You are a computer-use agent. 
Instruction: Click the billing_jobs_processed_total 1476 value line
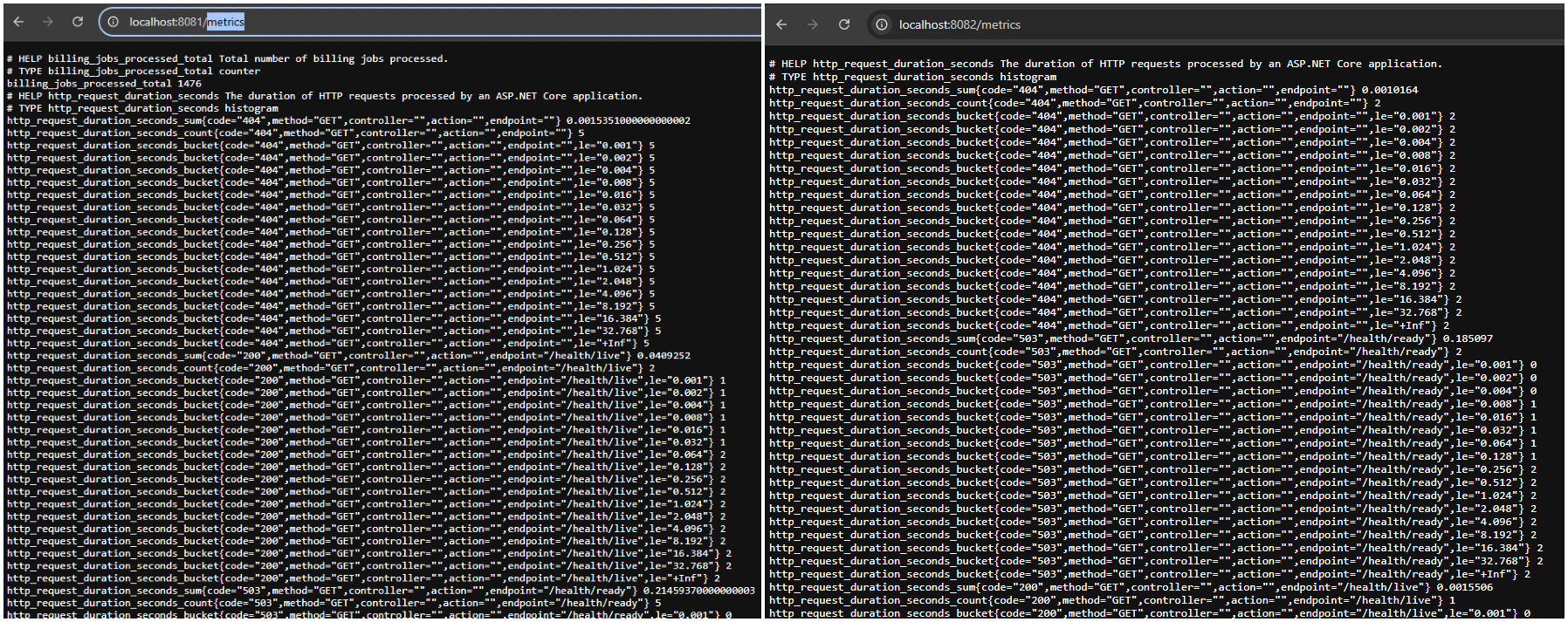click(104, 84)
